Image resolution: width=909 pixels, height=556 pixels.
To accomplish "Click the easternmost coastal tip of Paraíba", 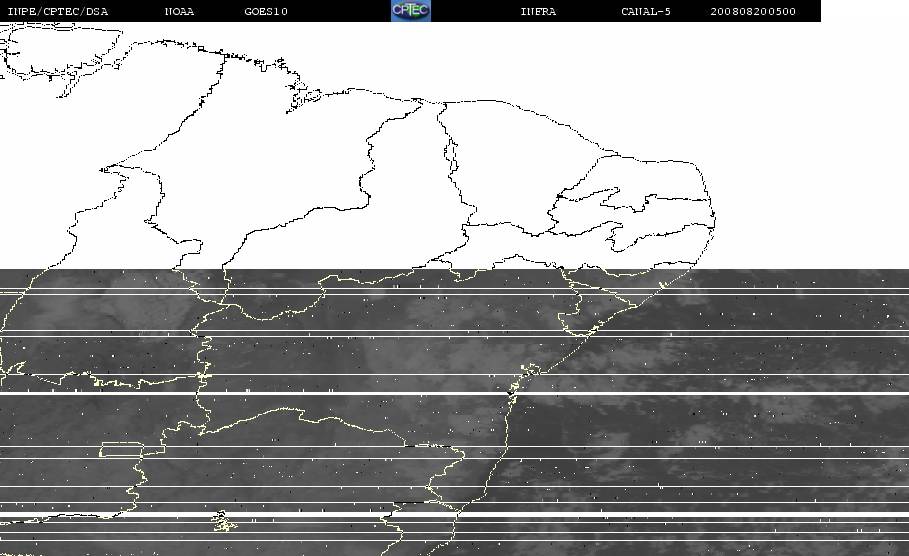I will pos(715,219).
